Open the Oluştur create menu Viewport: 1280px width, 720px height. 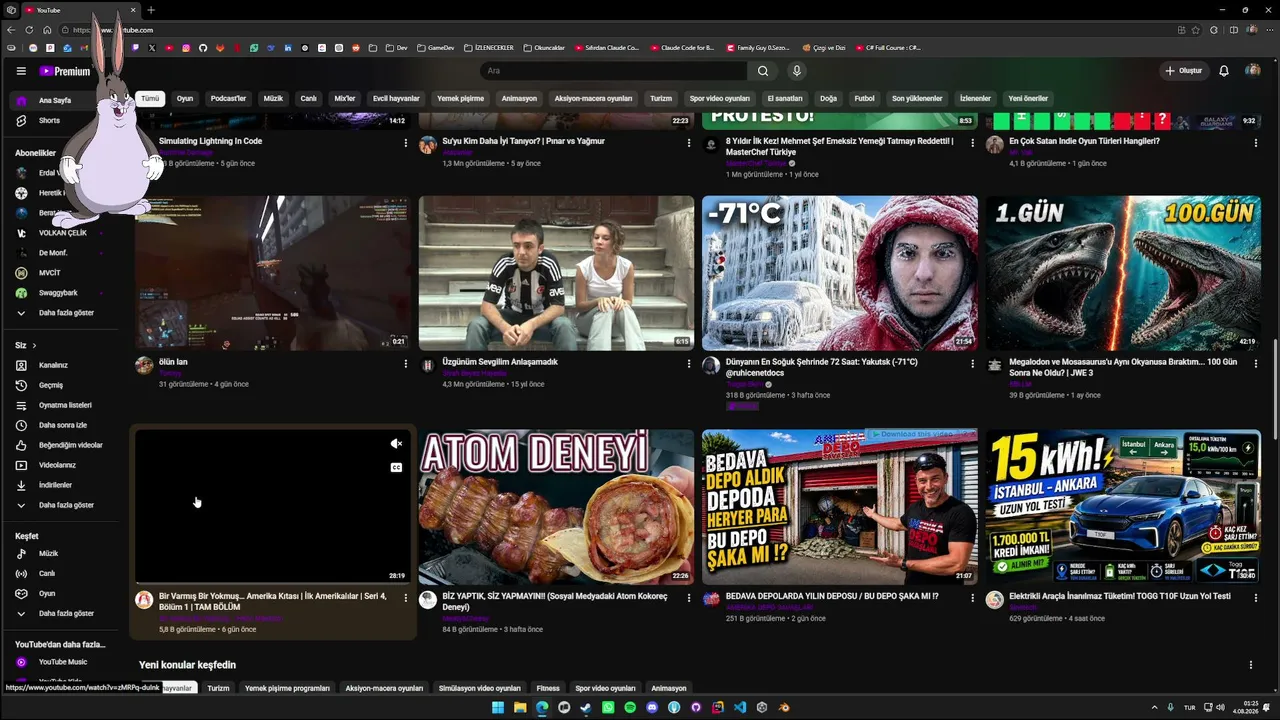[1183, 71]
